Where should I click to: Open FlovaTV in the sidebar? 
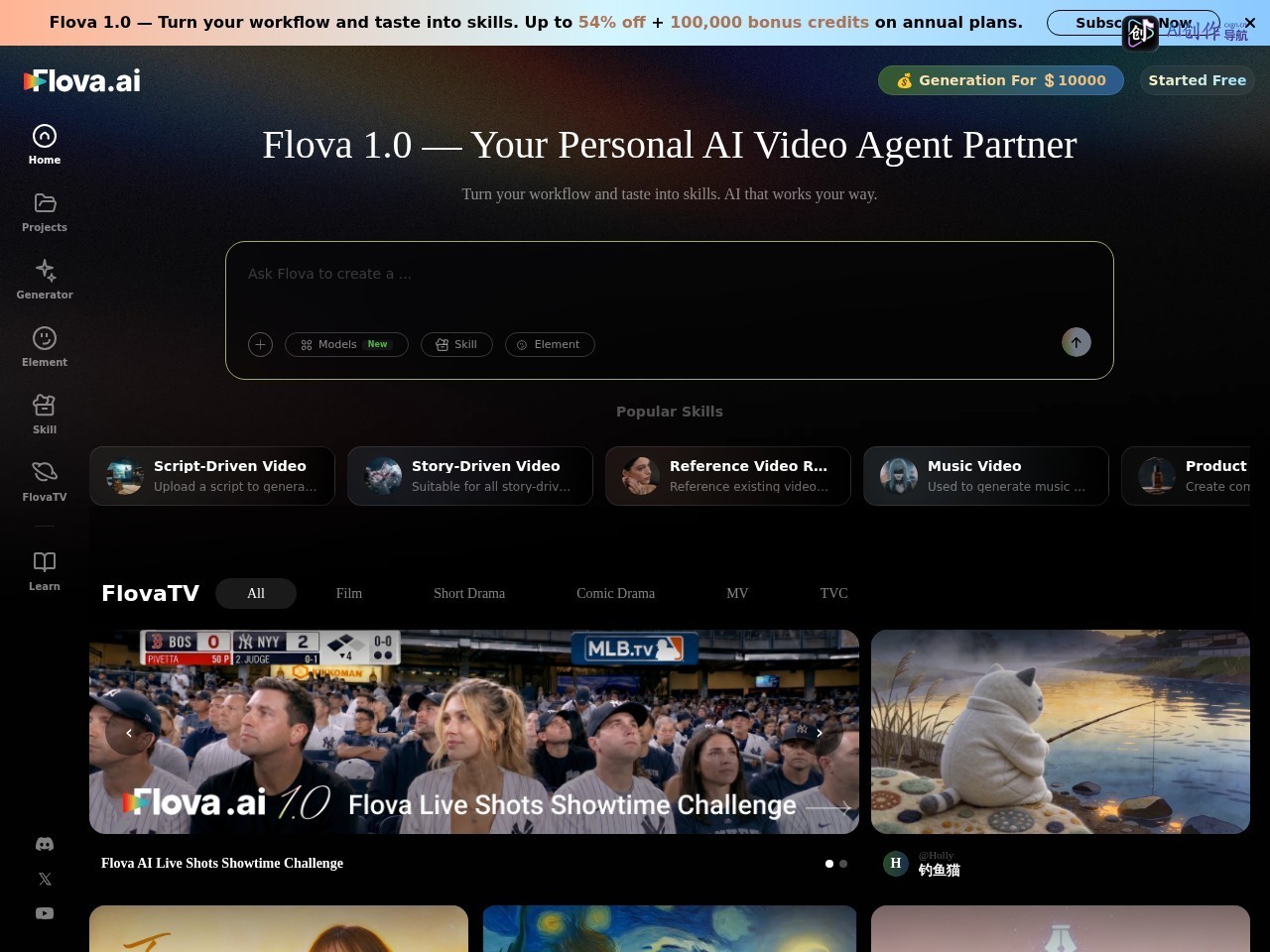click(45, 482)
